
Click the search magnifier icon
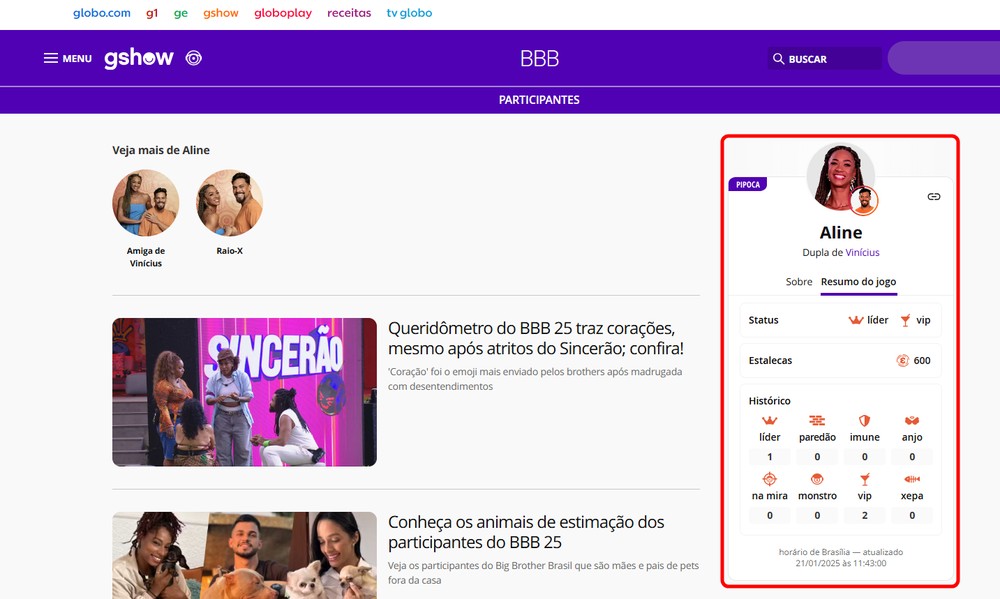tap(778, 59)
